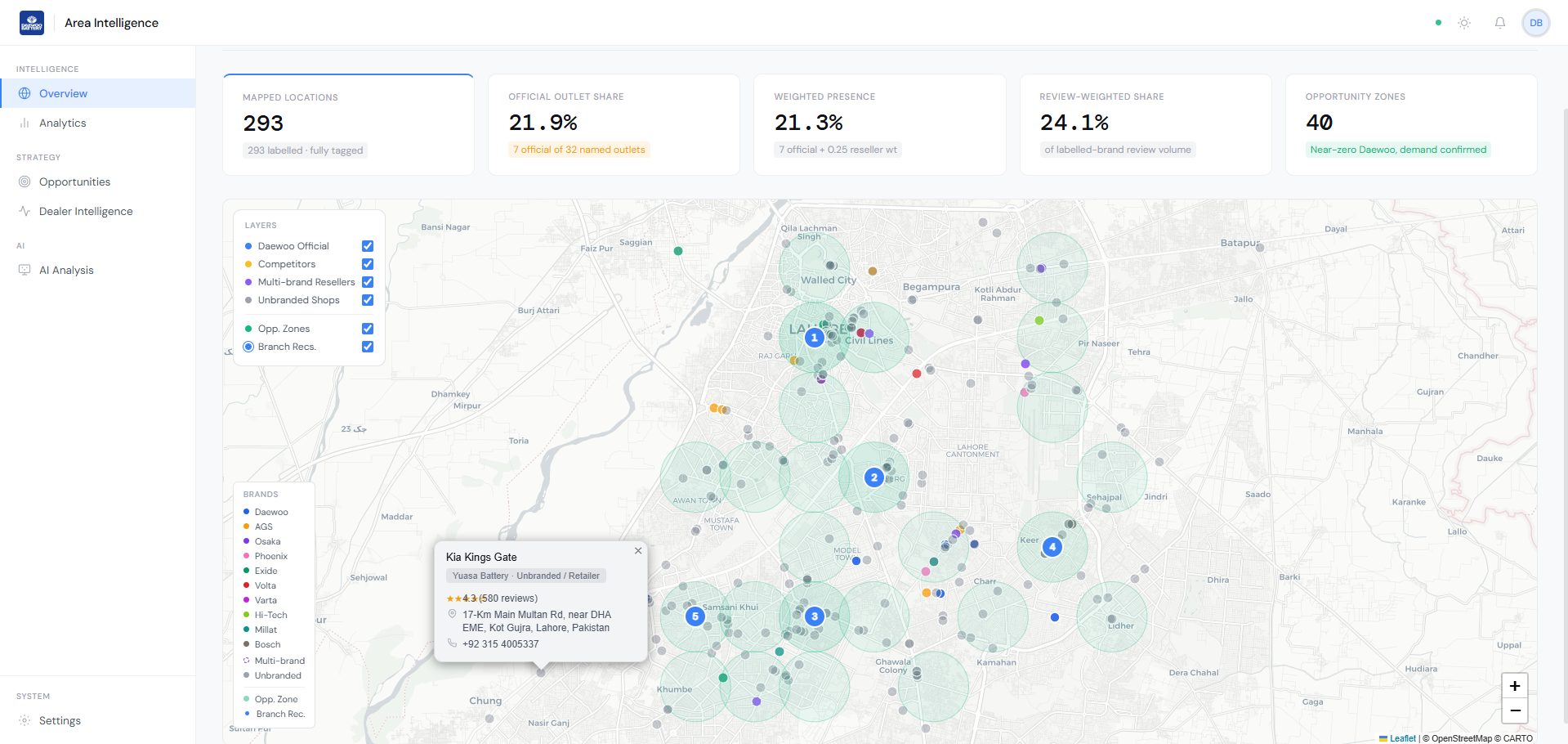Open the DB user avatar menu
This screenshot has width=1568, height=744.
pyautogui.click(x=1536, y=23)
